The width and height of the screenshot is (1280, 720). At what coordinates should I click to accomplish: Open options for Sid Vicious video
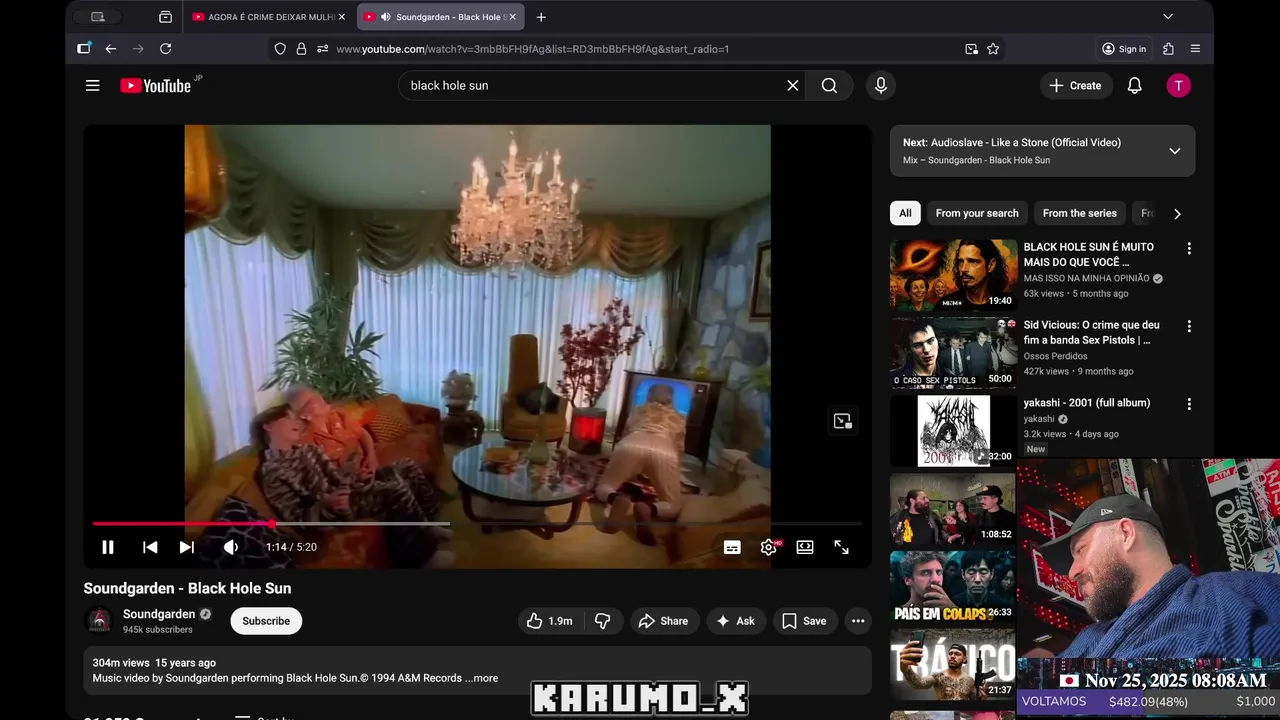click(x=1189, y=326)
